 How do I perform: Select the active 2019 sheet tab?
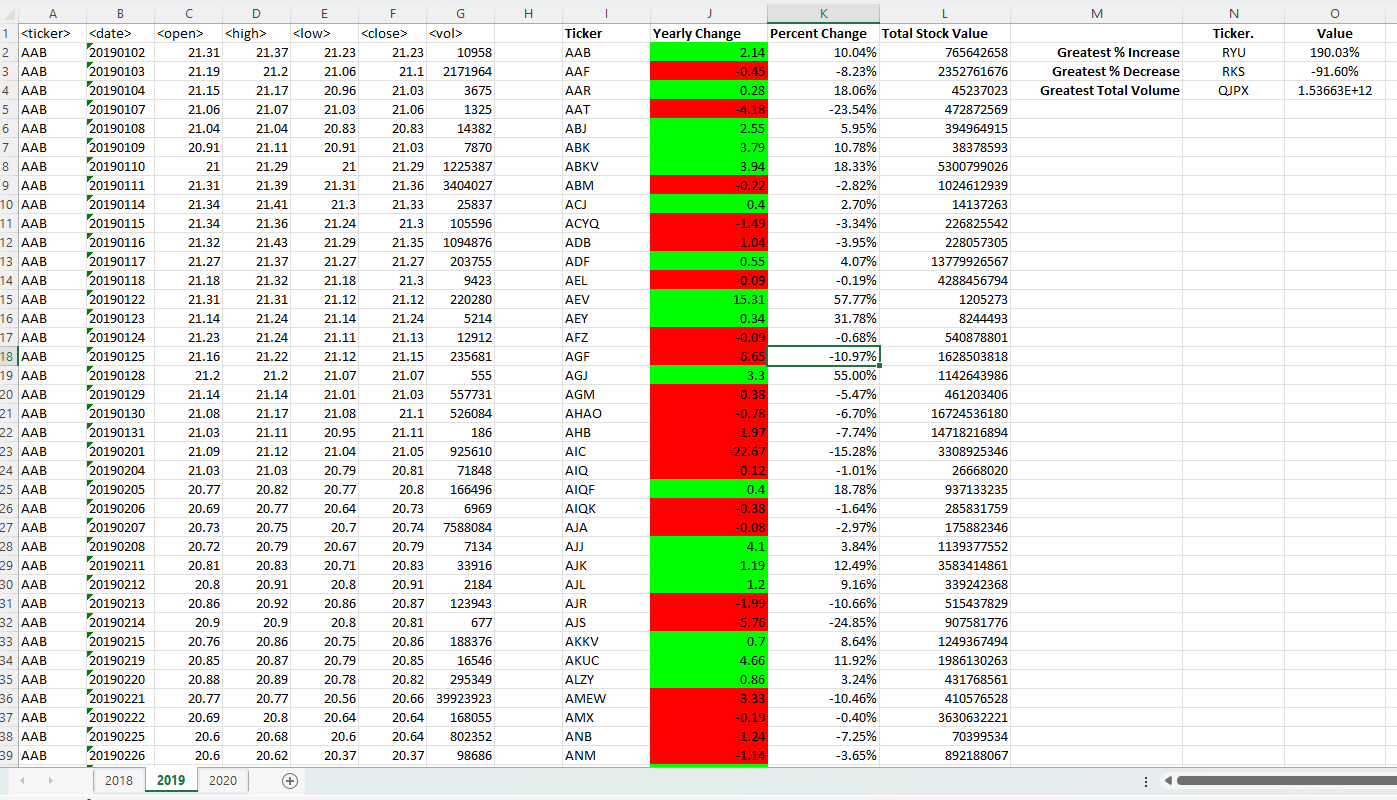pyautogui.click(x=171, y=780)
